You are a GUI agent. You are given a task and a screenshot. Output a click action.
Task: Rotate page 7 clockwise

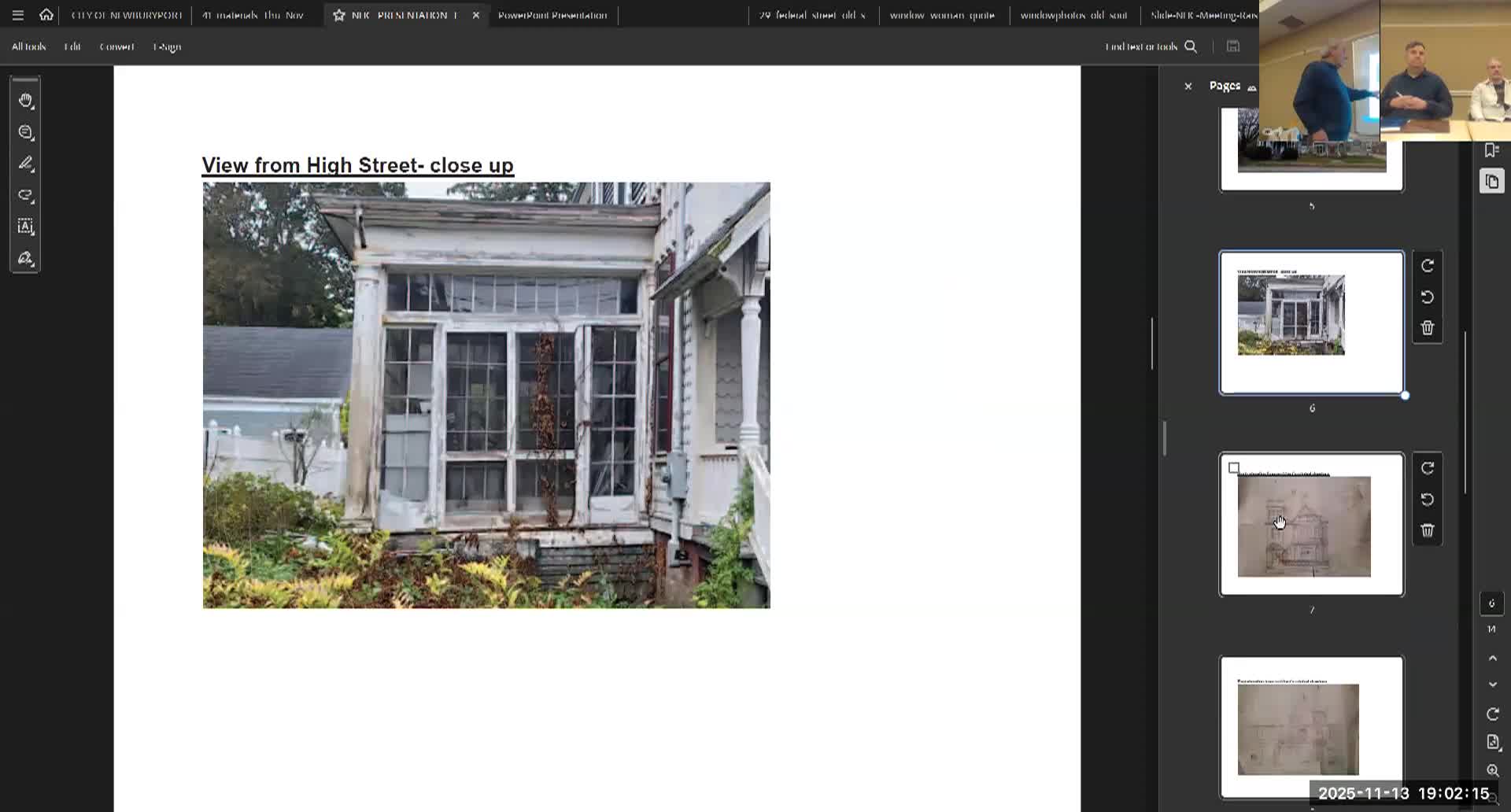(1427, 468)
